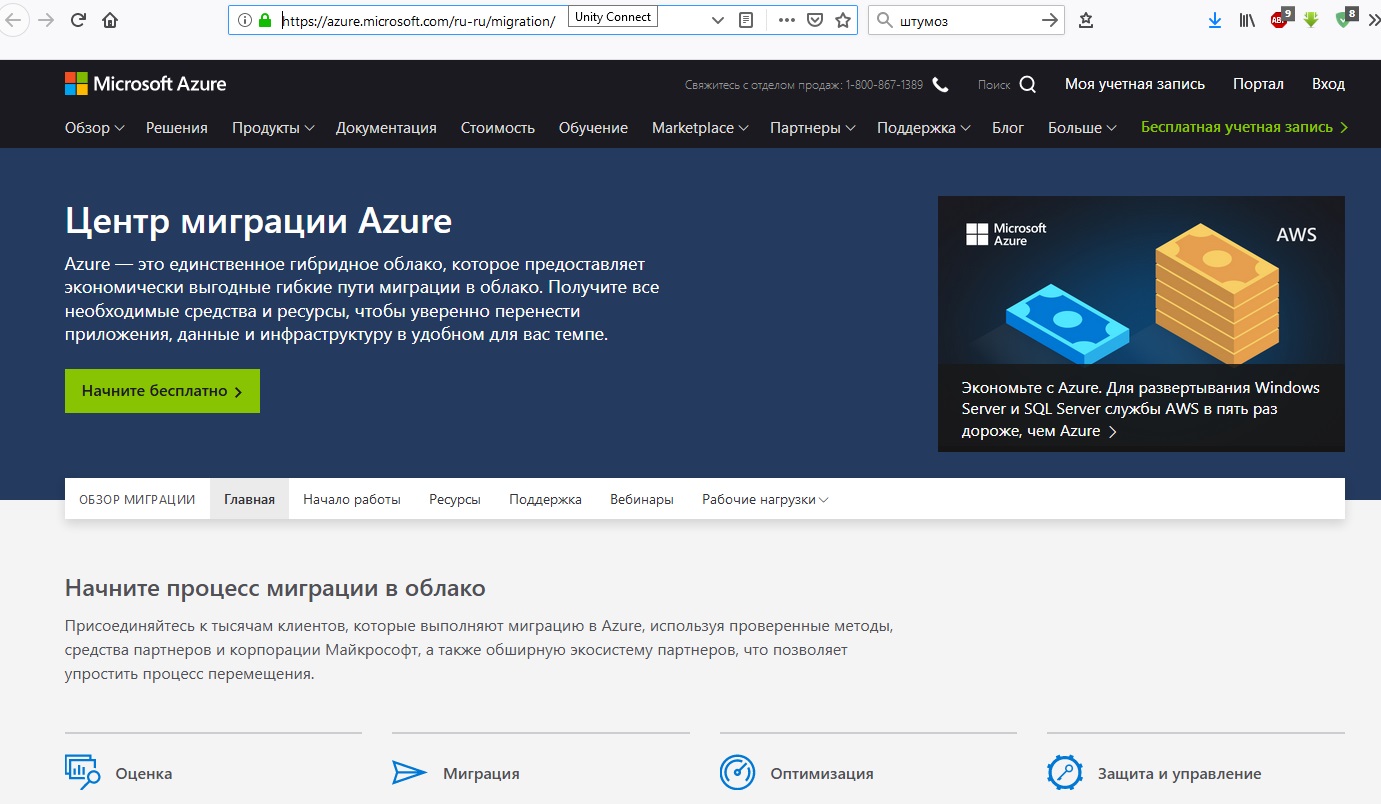Click the Вход sign-in link
Screen dimensions: 1381x804
tap(1328, 84)
